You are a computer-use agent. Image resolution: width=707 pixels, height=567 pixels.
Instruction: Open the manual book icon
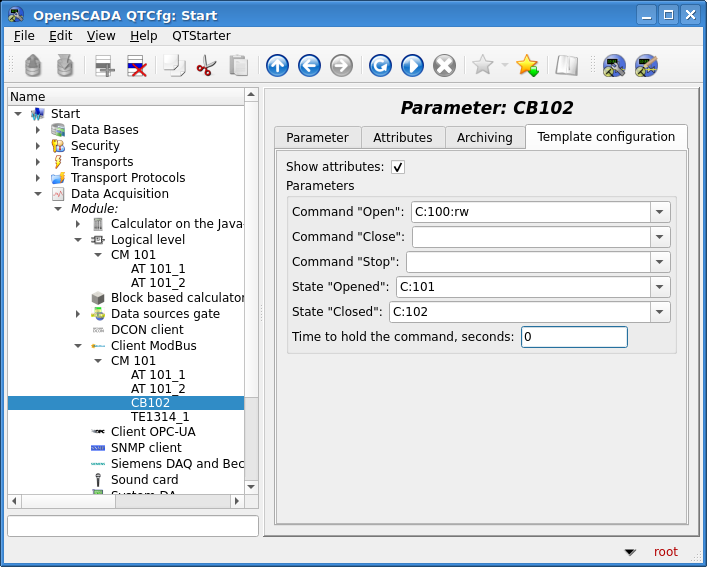pyautogui.click(x=567, y=66)
